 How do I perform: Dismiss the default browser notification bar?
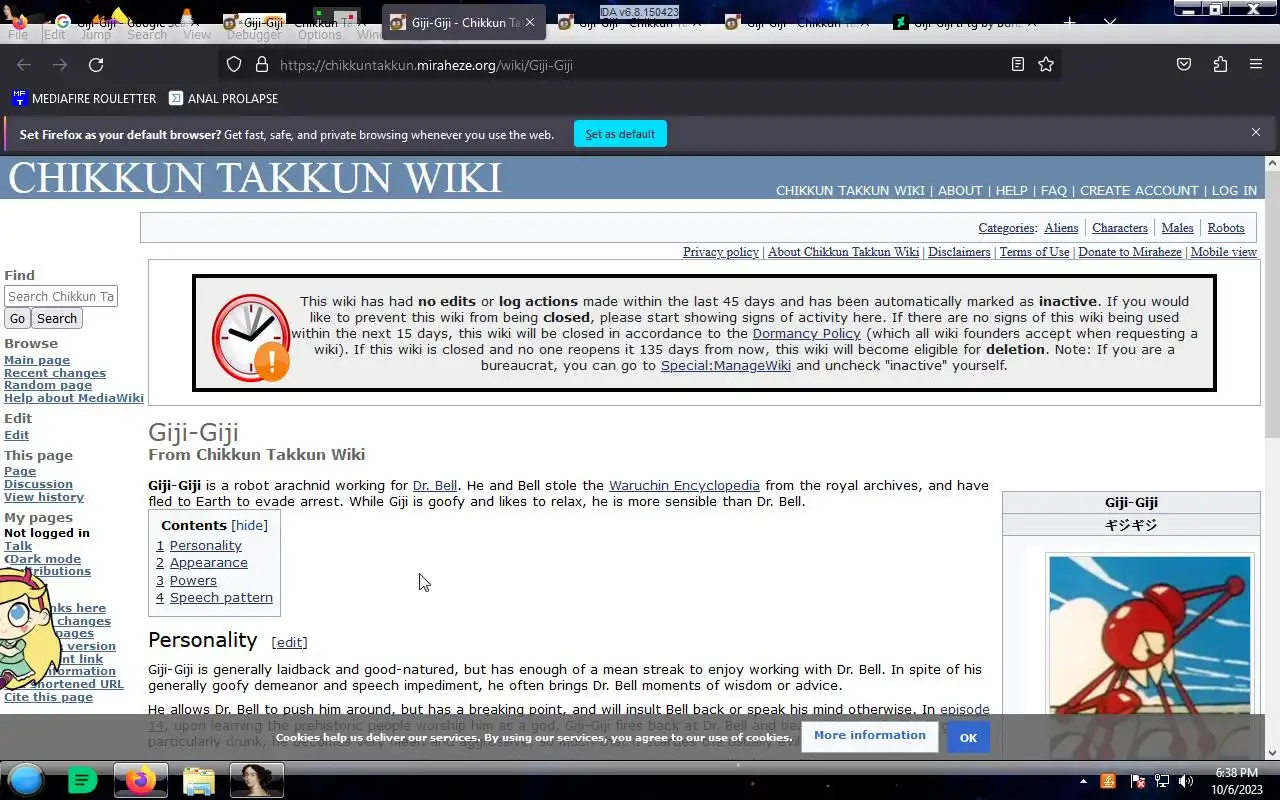(1256, 132)
